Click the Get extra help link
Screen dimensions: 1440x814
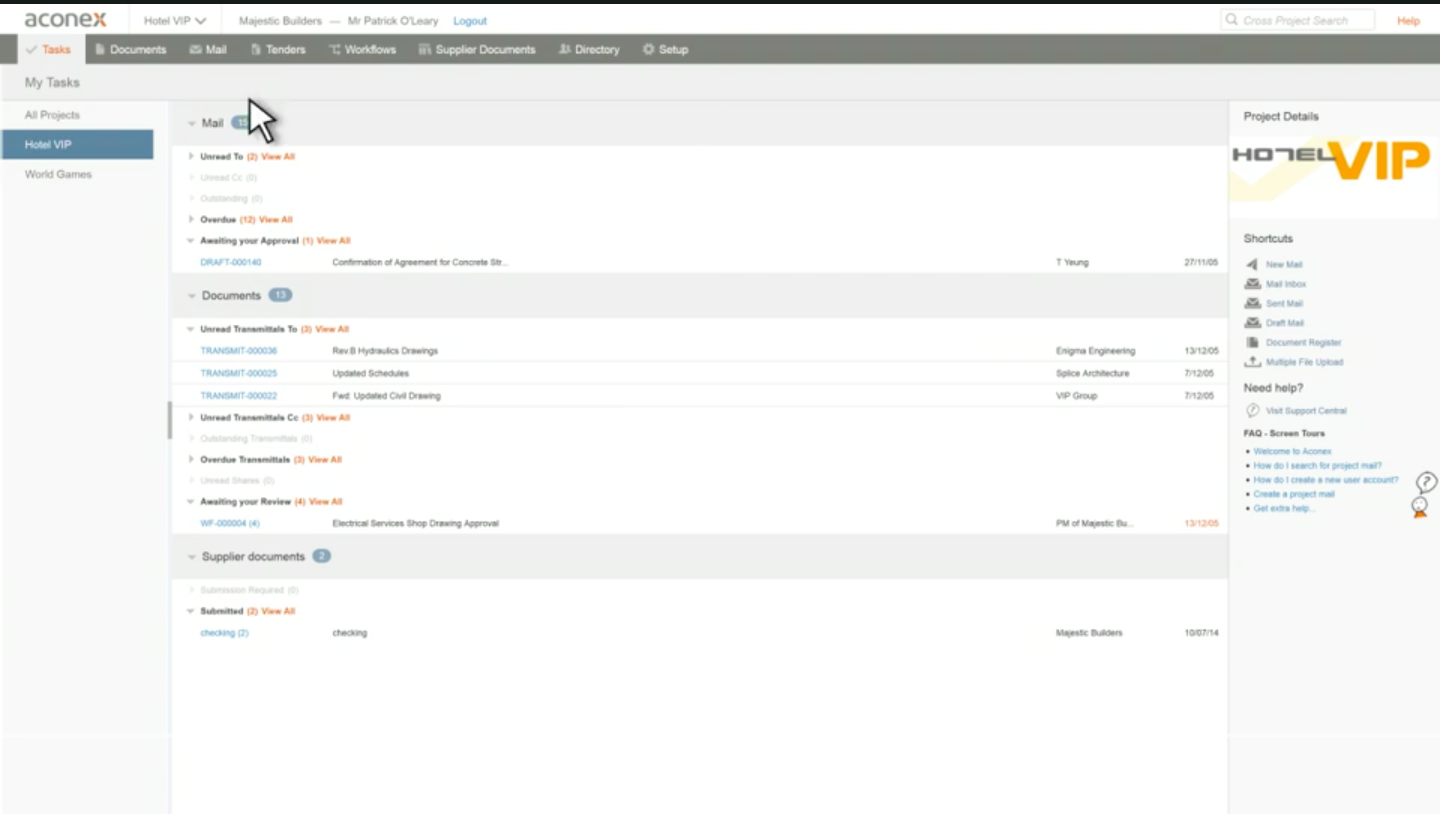(x=1284, y=509)
